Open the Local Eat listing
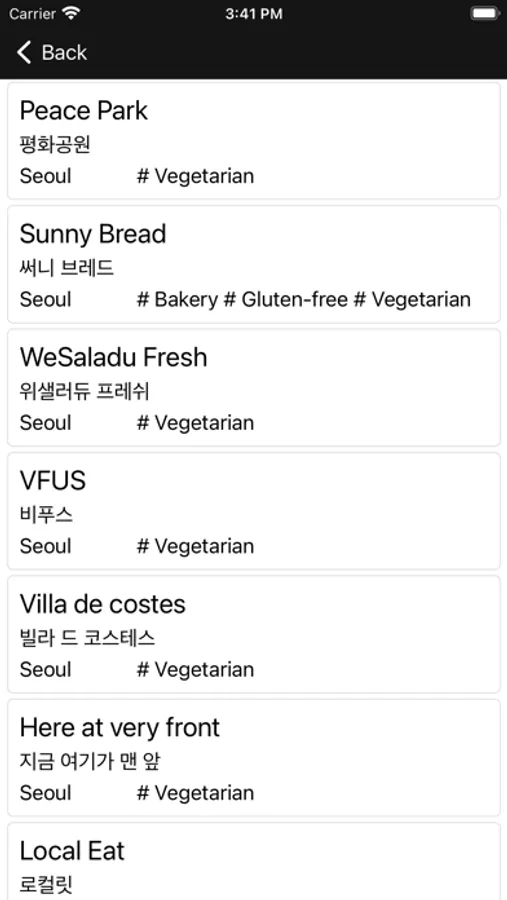507x900 pixels. click(x=254, y=861)
